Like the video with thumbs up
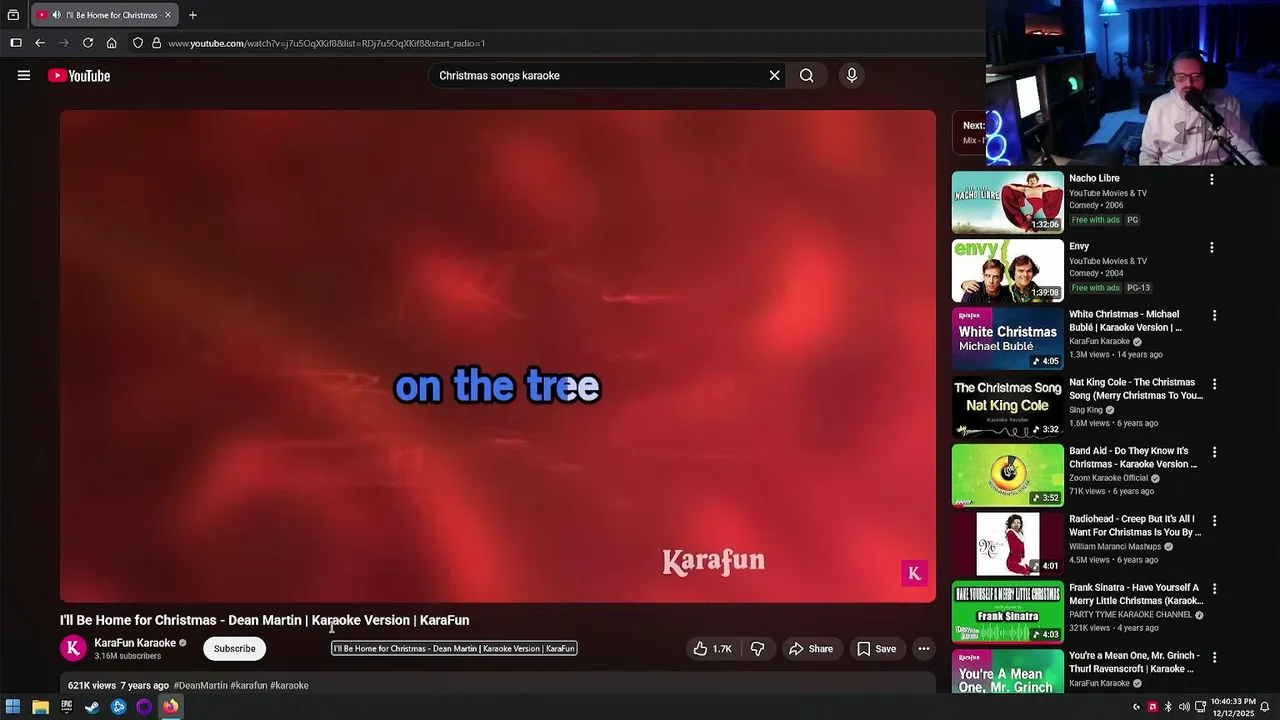1280x720 pixels. point(712,649)
